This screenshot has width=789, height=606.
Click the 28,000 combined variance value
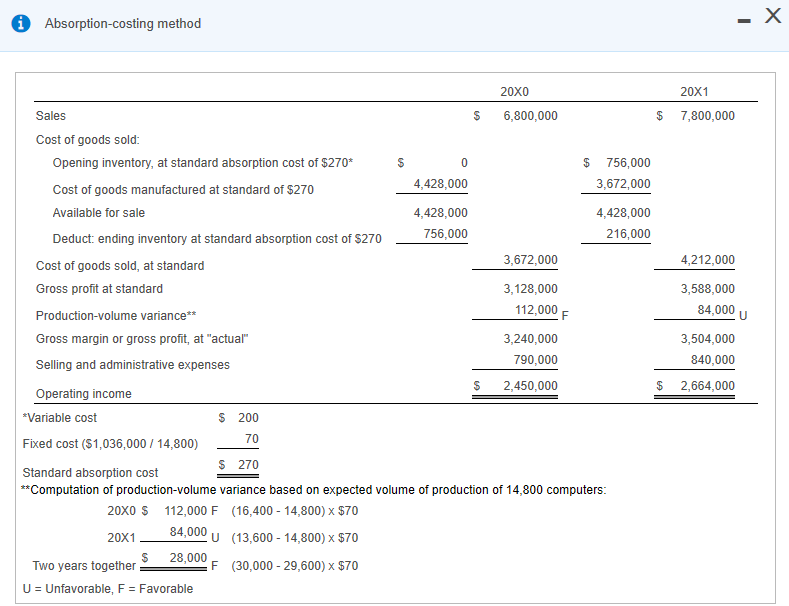pyautogui.click(x=188, y=558)
